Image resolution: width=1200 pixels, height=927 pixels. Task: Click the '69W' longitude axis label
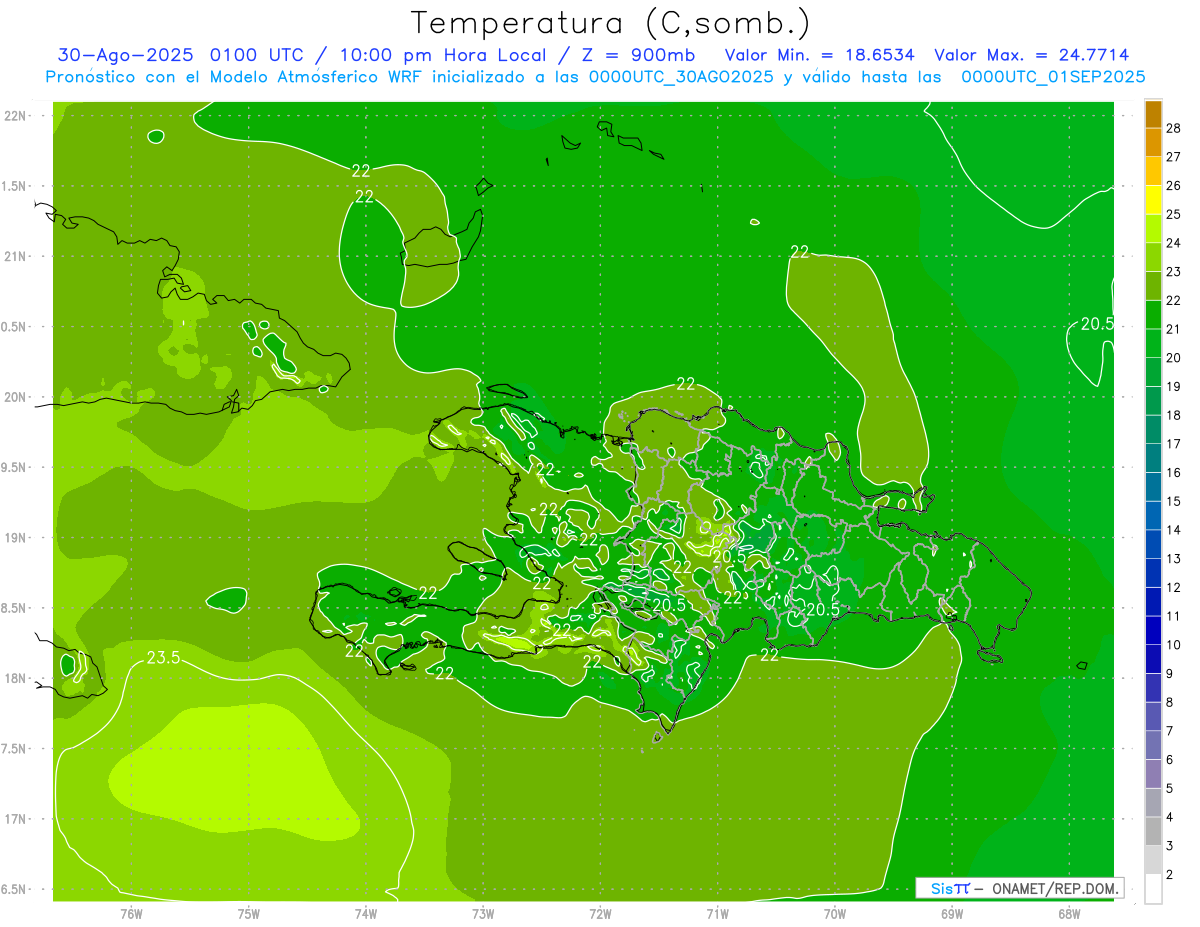[952, 913]
